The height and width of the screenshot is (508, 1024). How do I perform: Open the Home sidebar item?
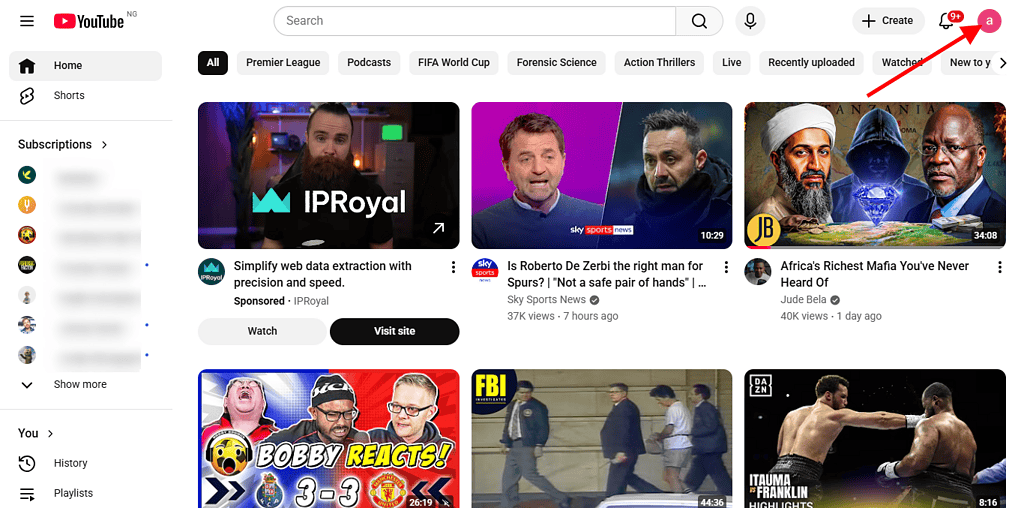click(x=85, y=65)
